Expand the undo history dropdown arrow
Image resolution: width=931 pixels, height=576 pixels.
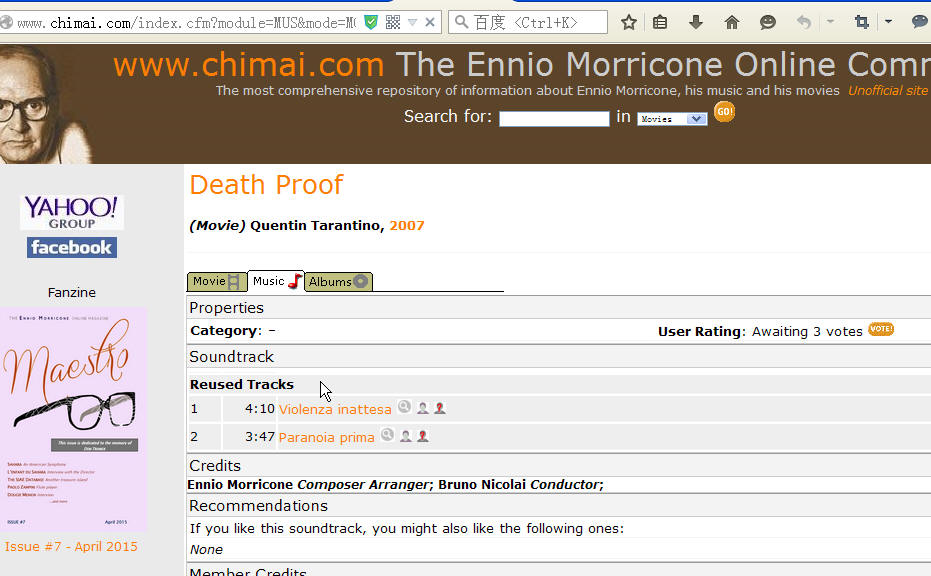(830, 22)
